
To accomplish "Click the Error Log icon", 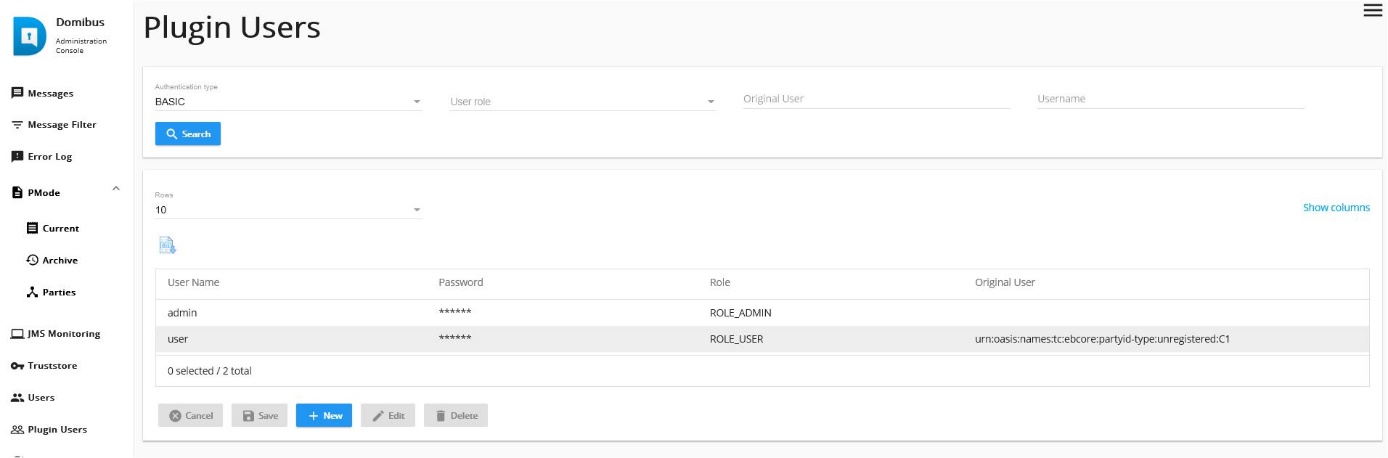I will tap(17, 157).
